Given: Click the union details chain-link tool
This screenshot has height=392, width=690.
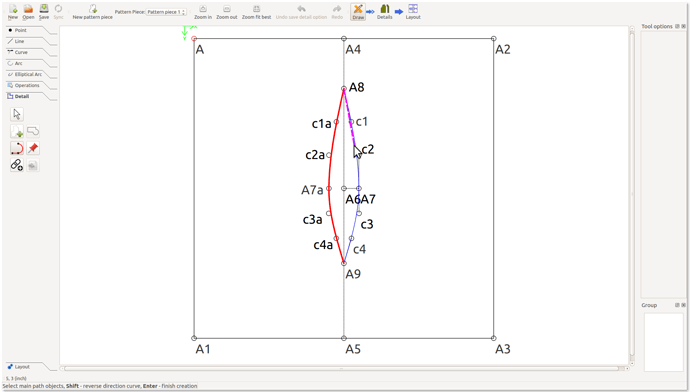Looking at the screenshot, I should coord(17,165).
